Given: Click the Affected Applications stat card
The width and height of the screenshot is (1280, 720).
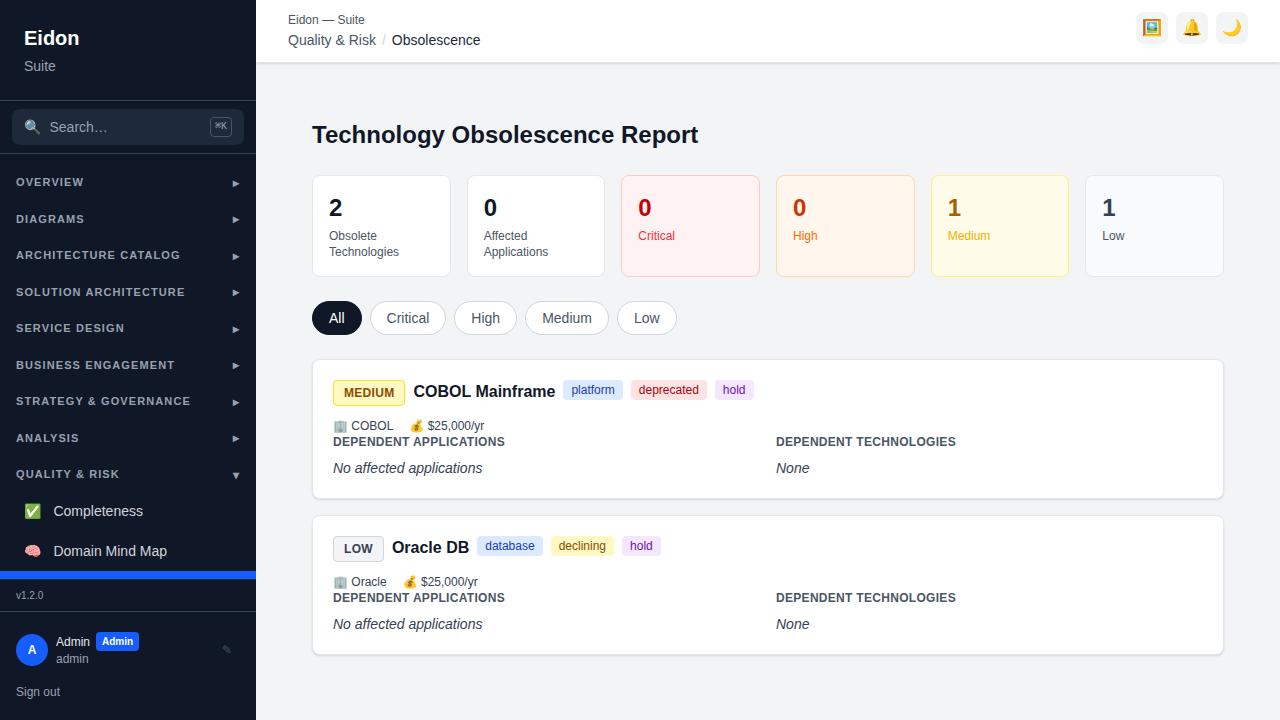Looking at the screenshot, I should [536, 226].
